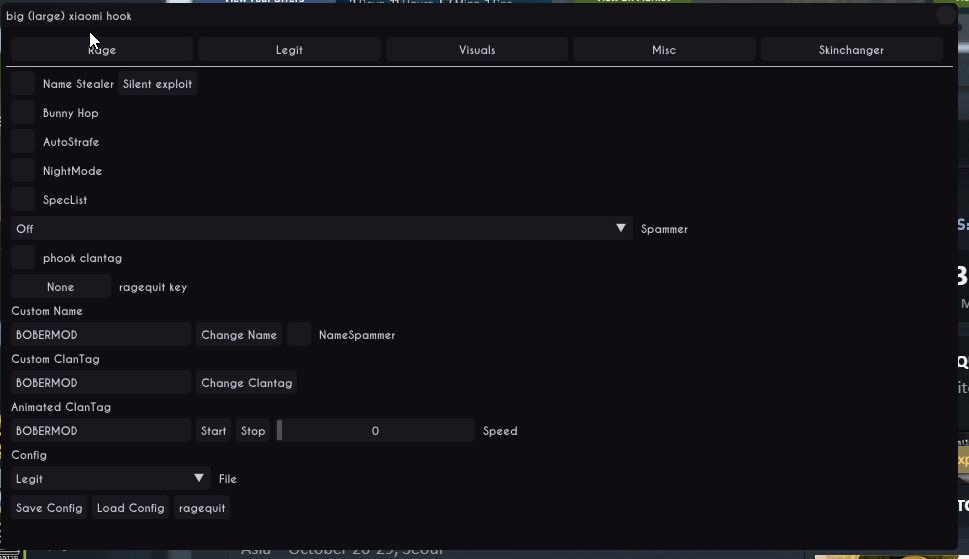
Task: Click the Spammer label text
Action: 664,229
